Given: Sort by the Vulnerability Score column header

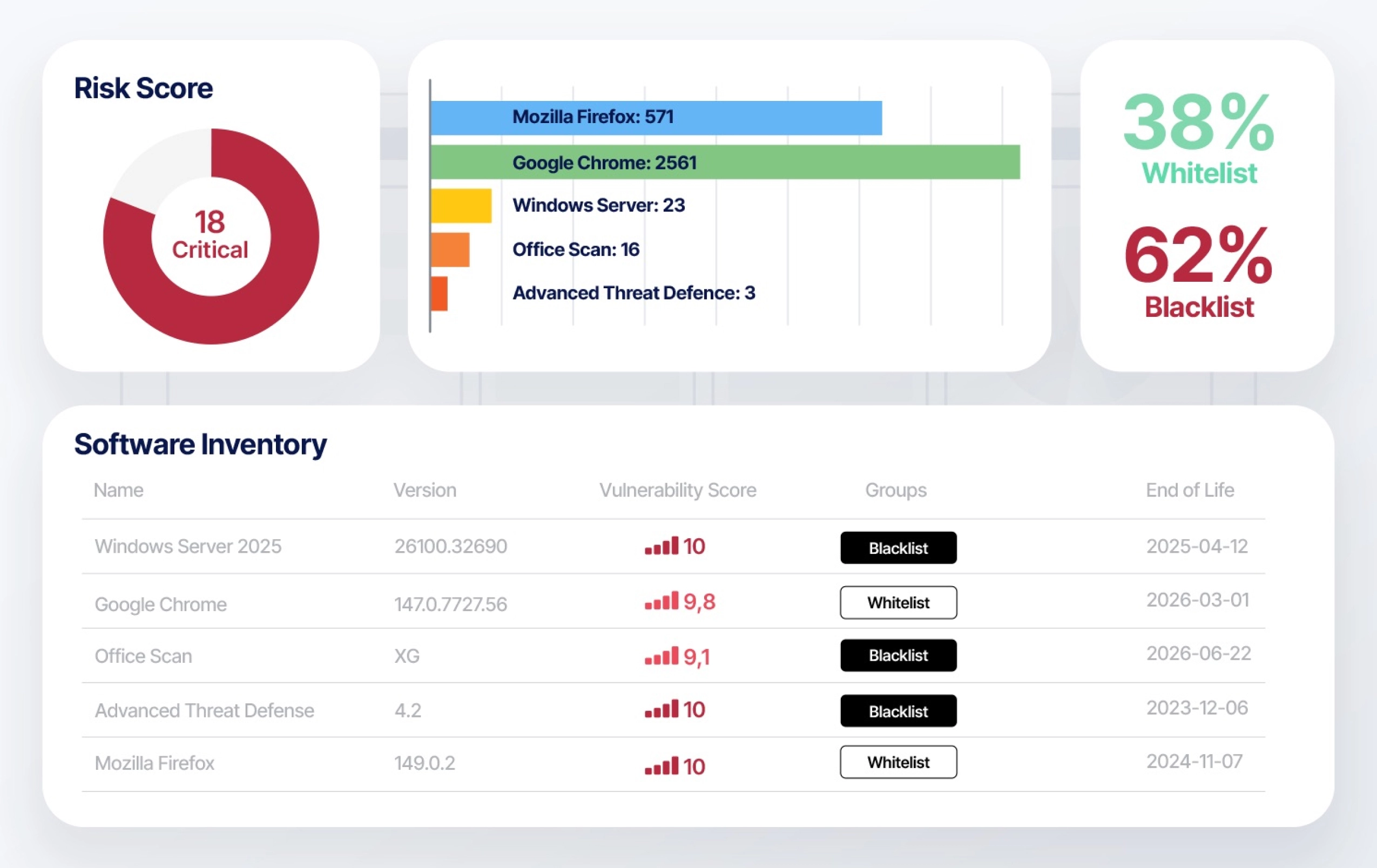Looking at the screenshot, I should (678, 490).
